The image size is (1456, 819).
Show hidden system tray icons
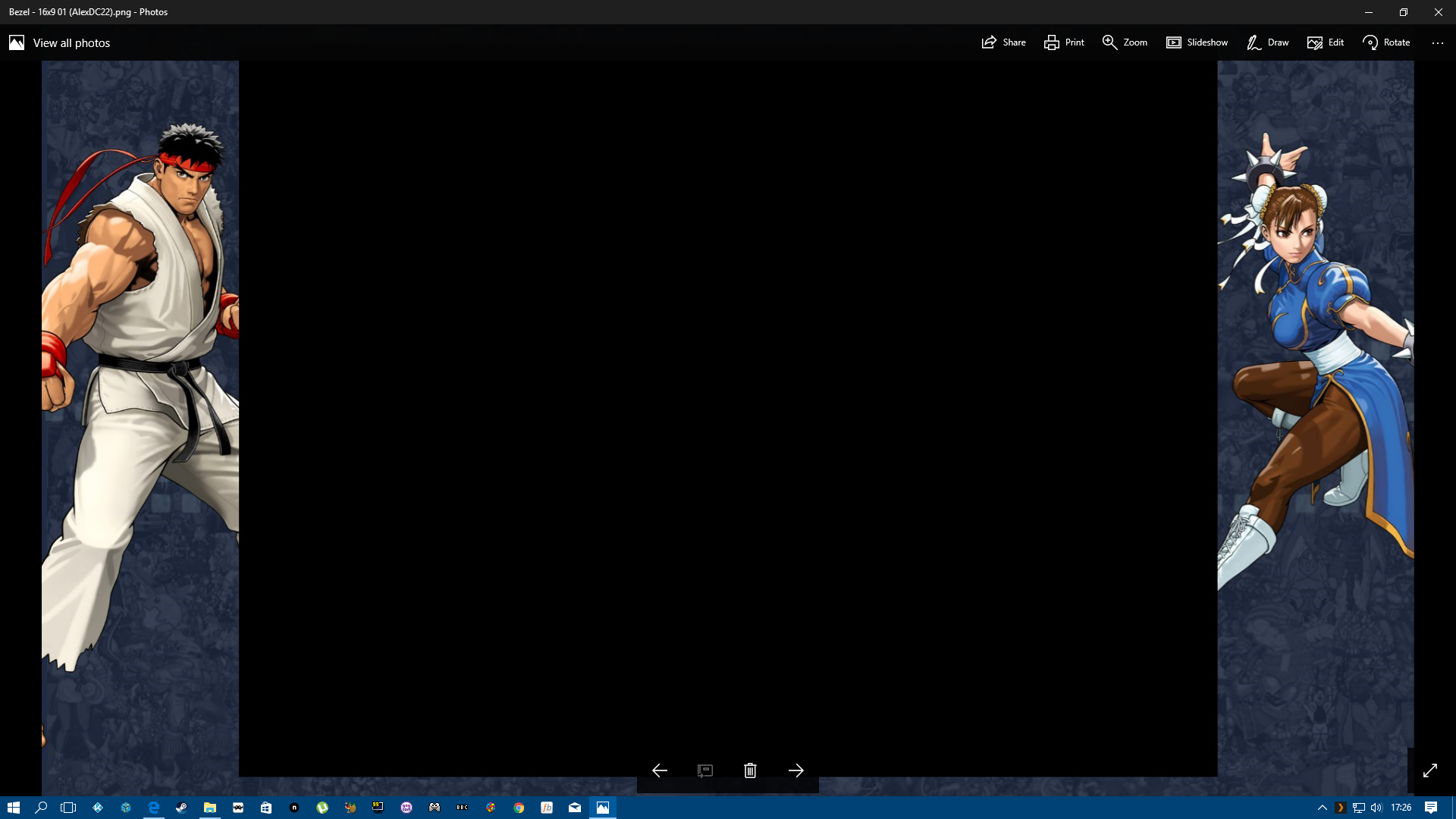[x=1323, y=808]
